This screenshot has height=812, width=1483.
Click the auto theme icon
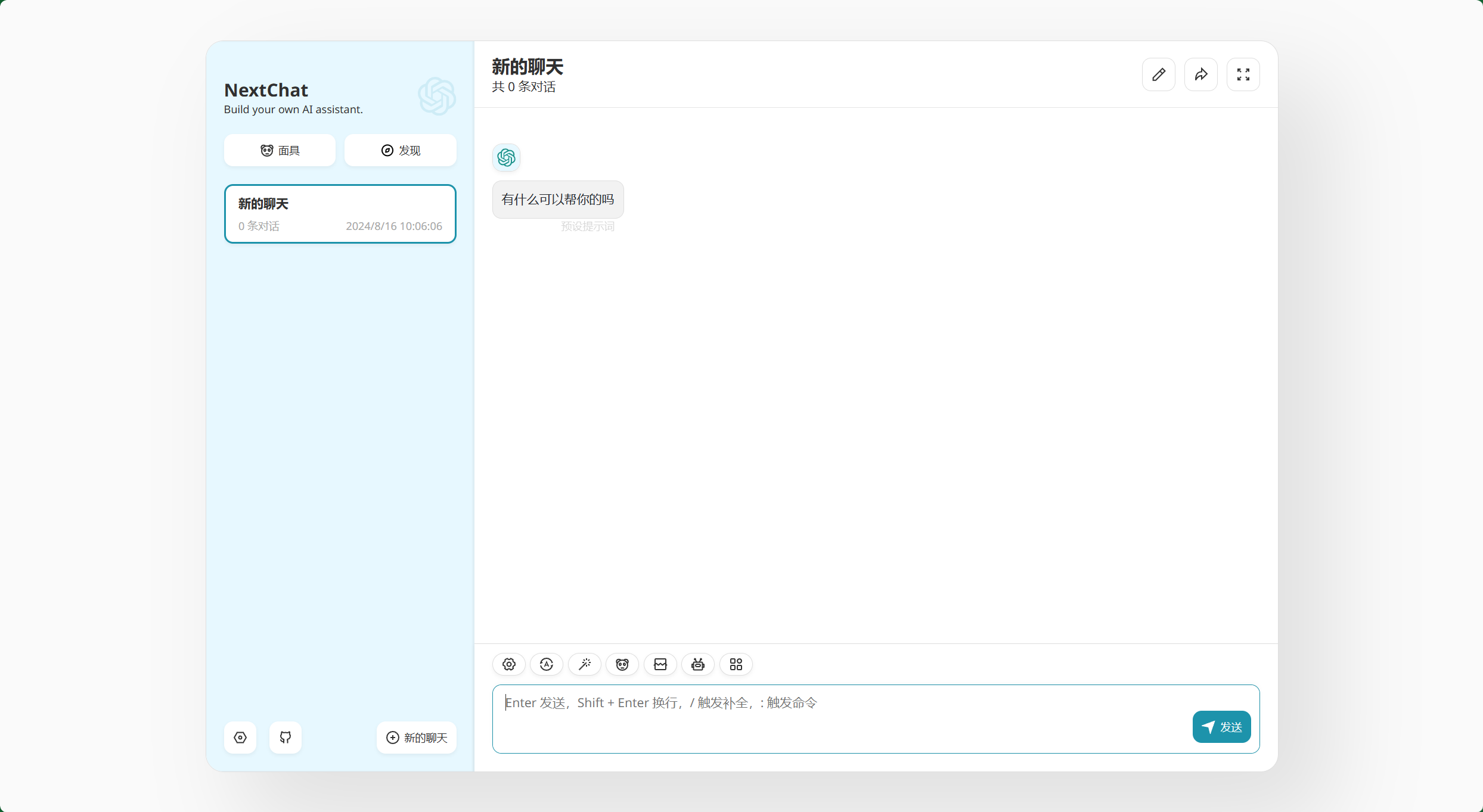tap(547, 664)
